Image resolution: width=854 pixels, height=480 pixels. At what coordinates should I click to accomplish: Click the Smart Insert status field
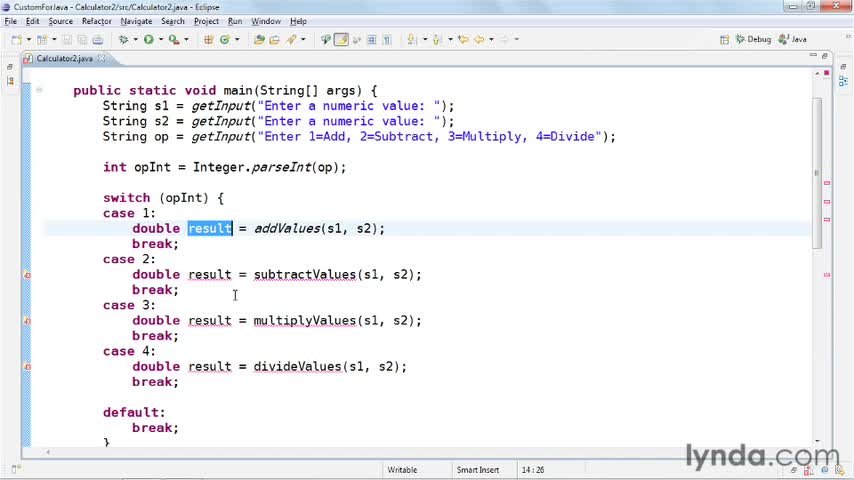478,470
